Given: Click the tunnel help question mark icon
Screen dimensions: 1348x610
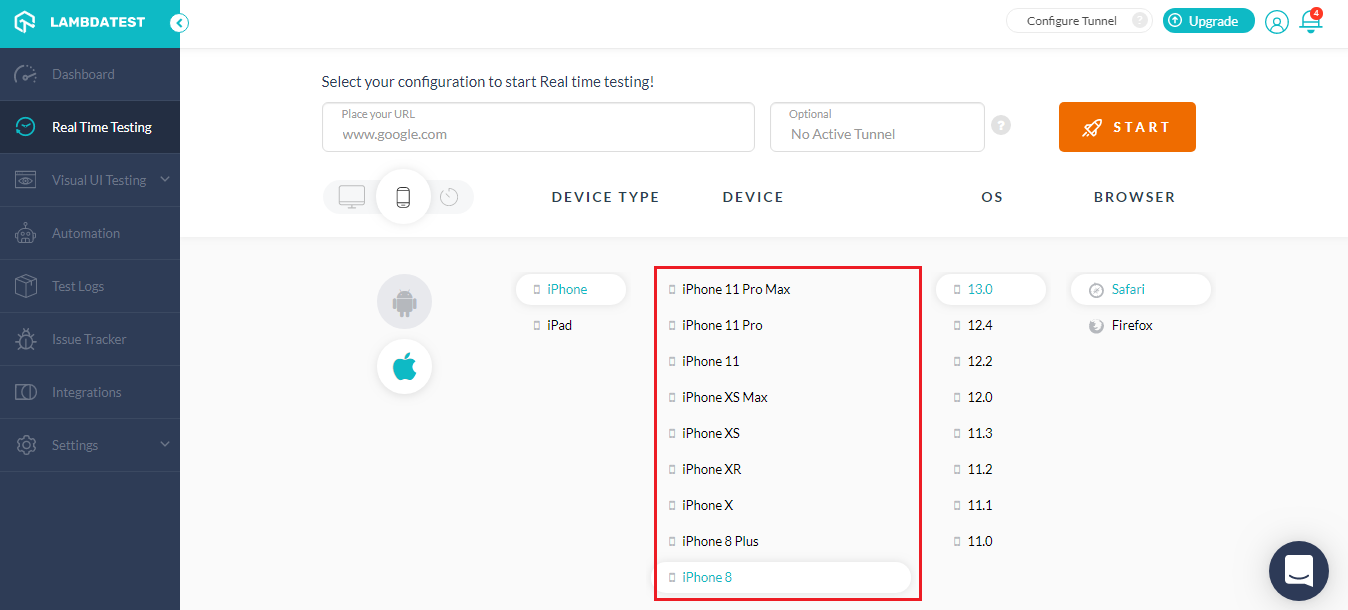Looking at the screenshot, I should (1000, 126).
